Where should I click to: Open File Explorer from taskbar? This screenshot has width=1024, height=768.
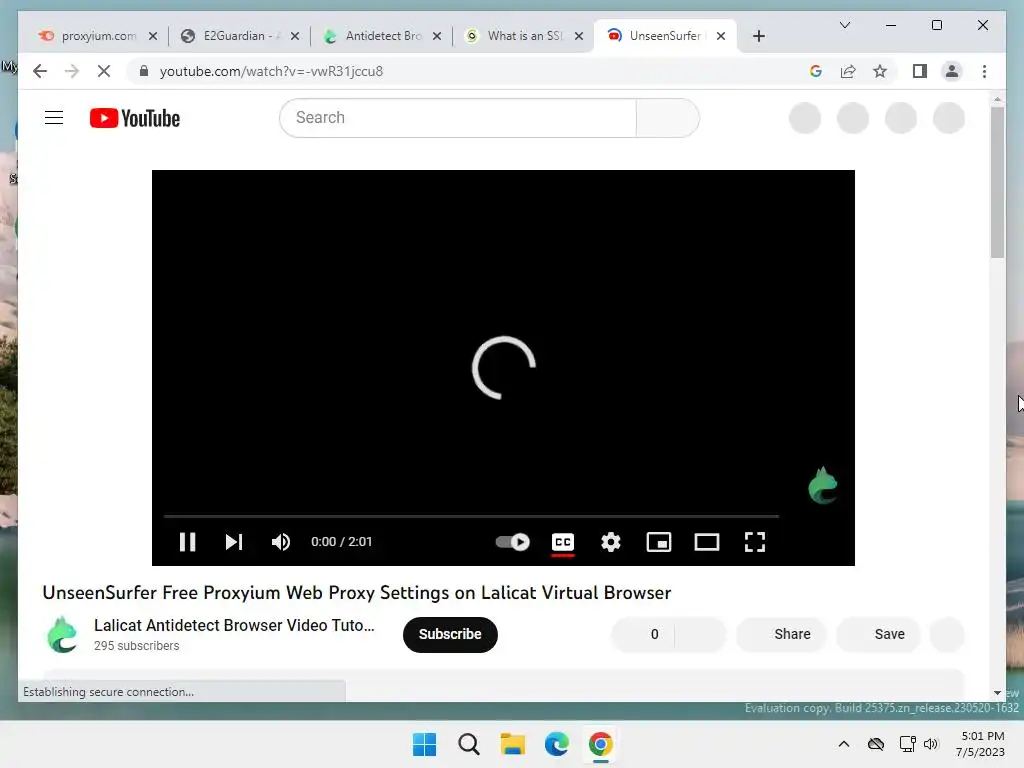pos(513,744)
